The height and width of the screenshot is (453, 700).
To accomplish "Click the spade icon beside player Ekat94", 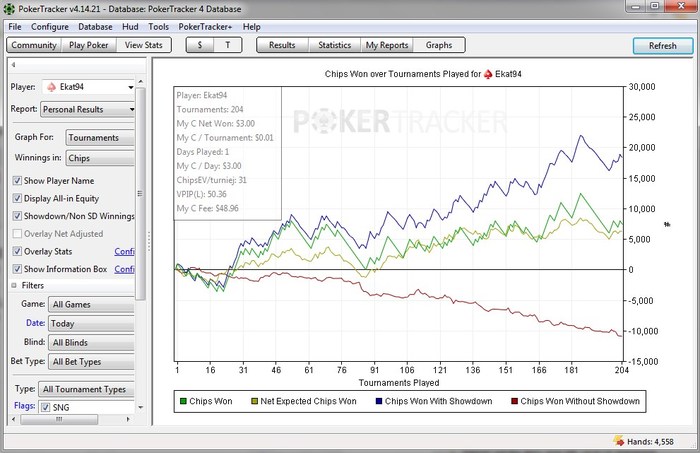I will [x=52, y=87].
